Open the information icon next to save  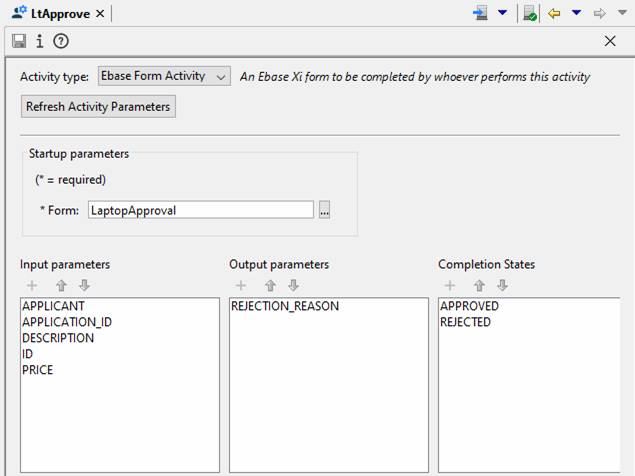[x=40, y=41]
